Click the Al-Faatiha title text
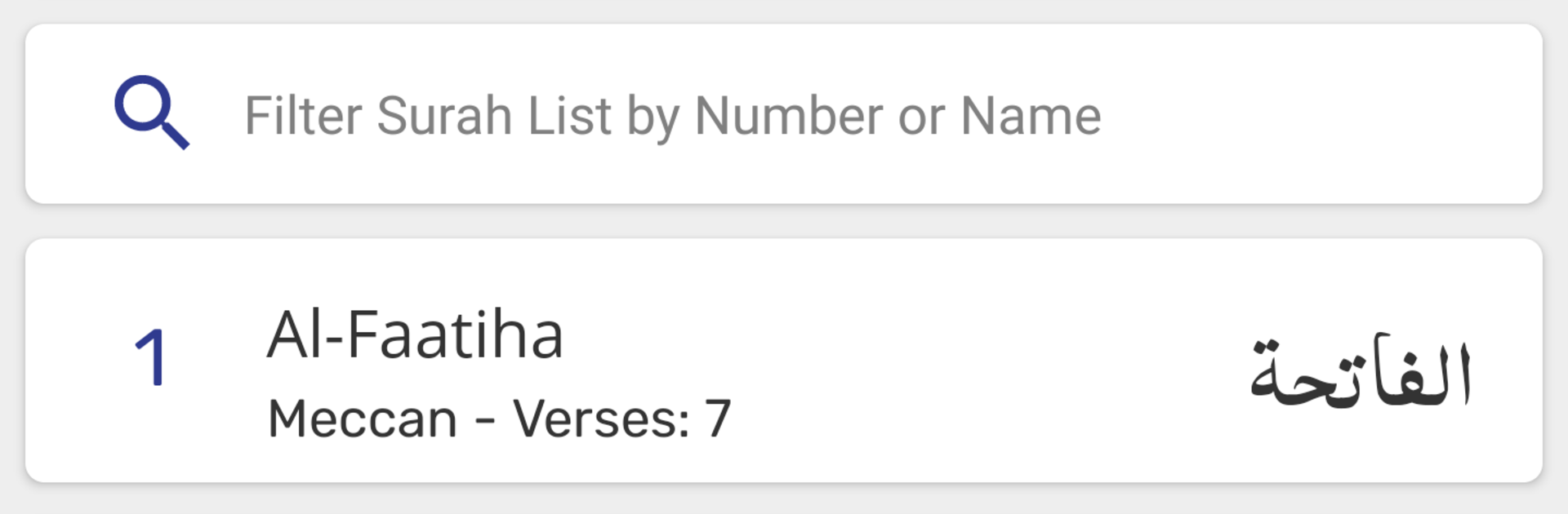Image resolution: width=1568 pixels, height=514 pixels. click(x=415, y=336)
